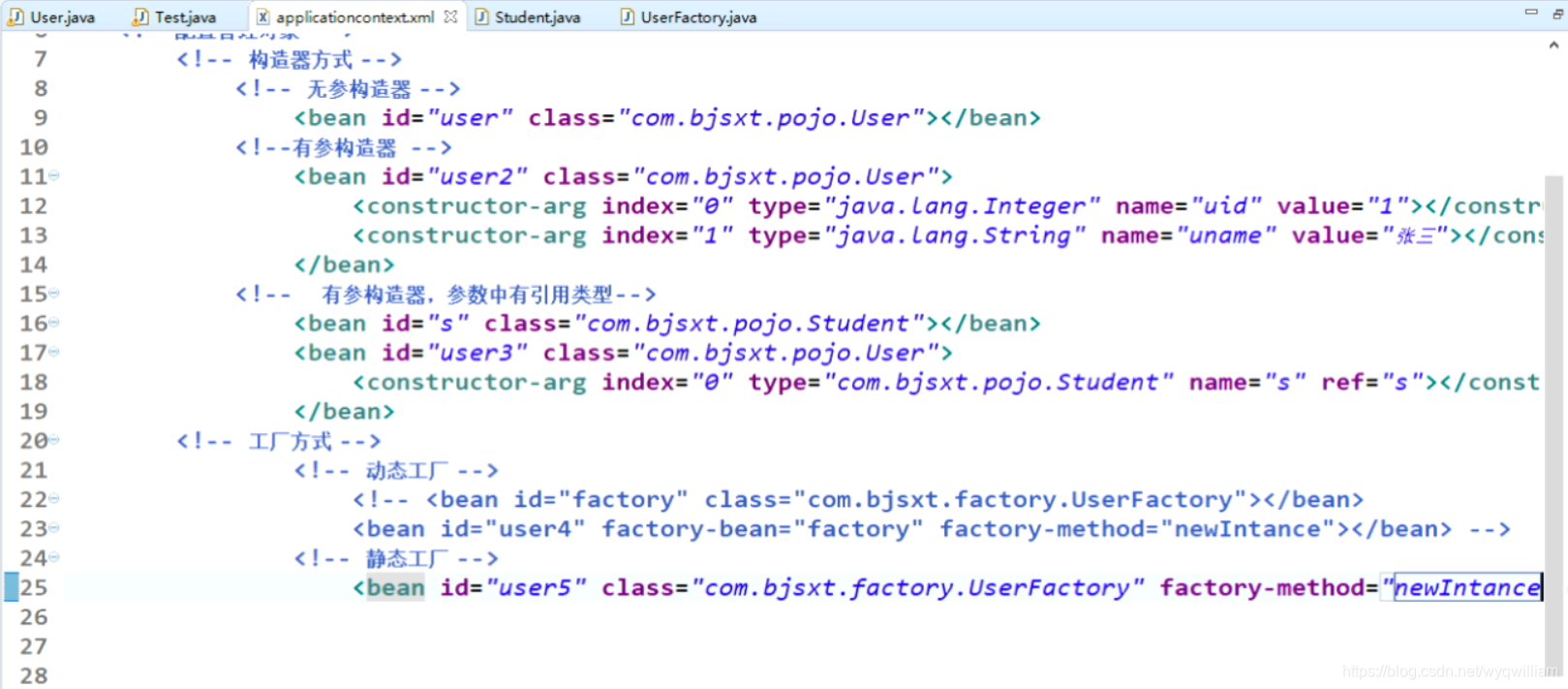Click the highlighted bean tag on line 25
Image resolution: width=1568 pixels, height=689 pixels.
pos(395,587)
